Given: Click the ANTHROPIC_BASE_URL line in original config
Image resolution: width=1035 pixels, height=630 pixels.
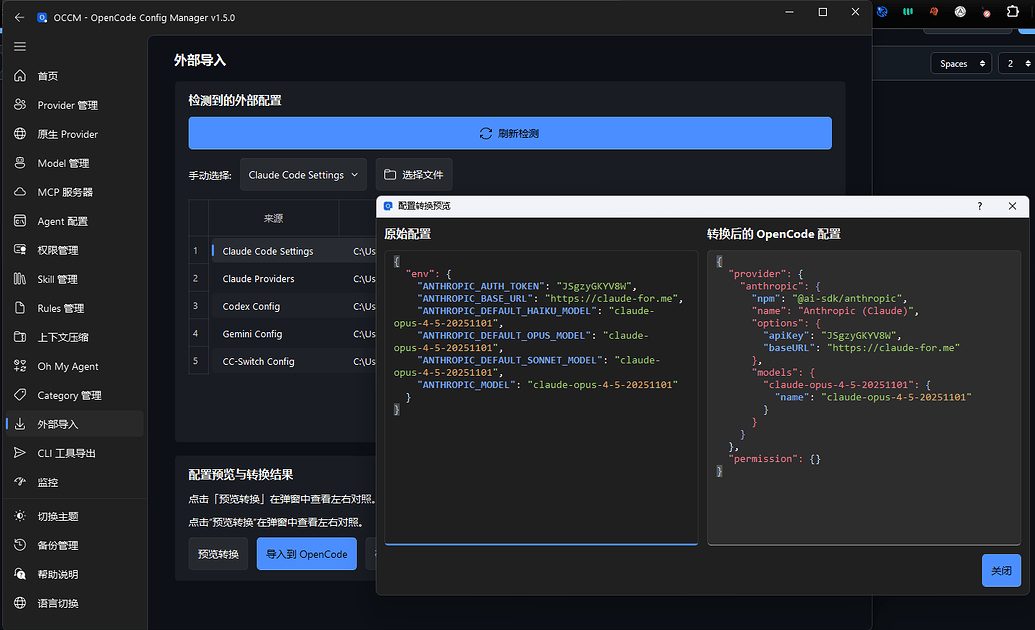Looking at the screenshot, I should pos(550,298).
